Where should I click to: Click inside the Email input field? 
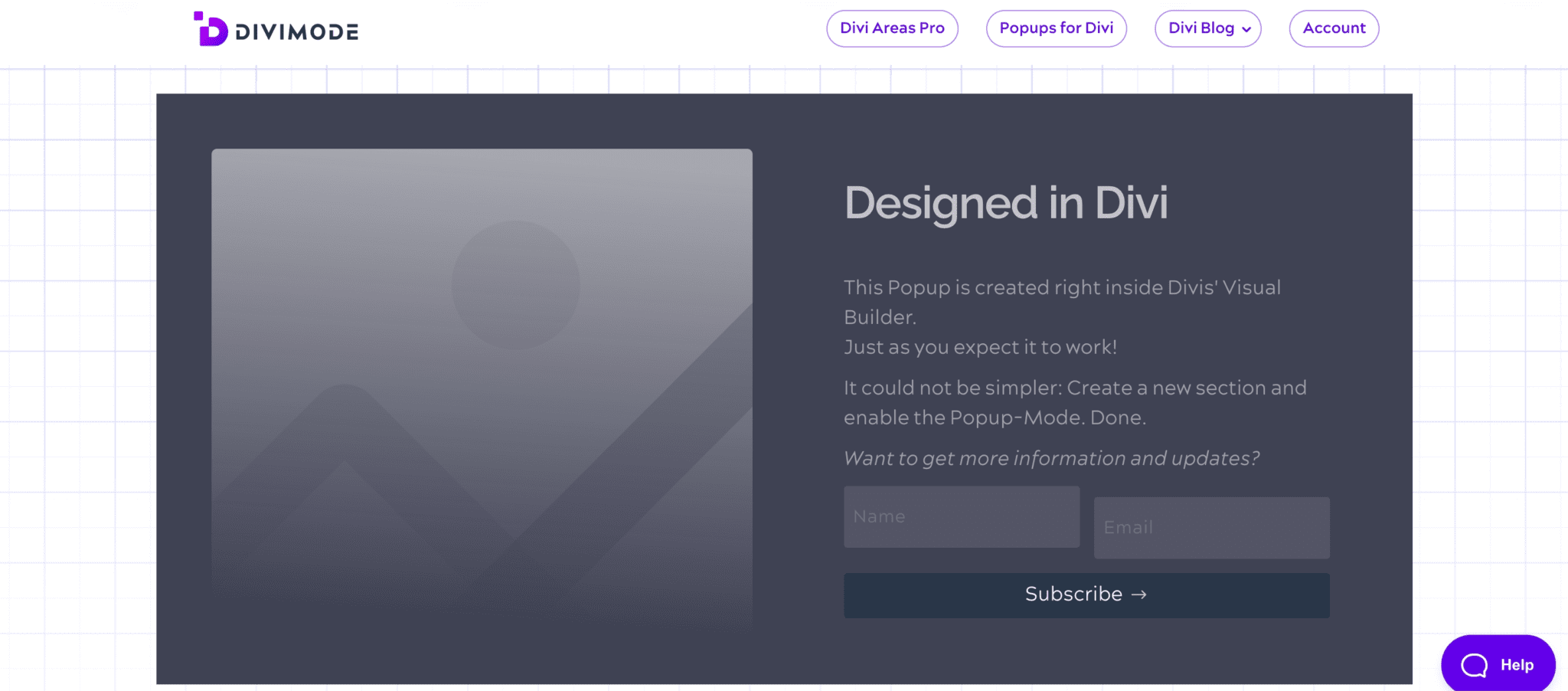(x=1212, y=527)
